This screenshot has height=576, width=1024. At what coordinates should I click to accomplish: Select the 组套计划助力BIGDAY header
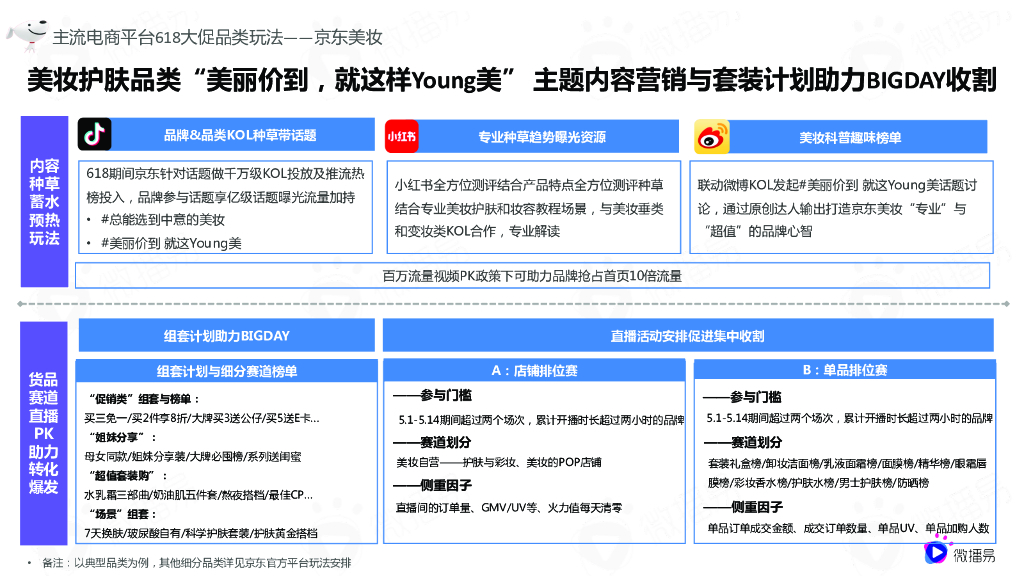[227, 336]
